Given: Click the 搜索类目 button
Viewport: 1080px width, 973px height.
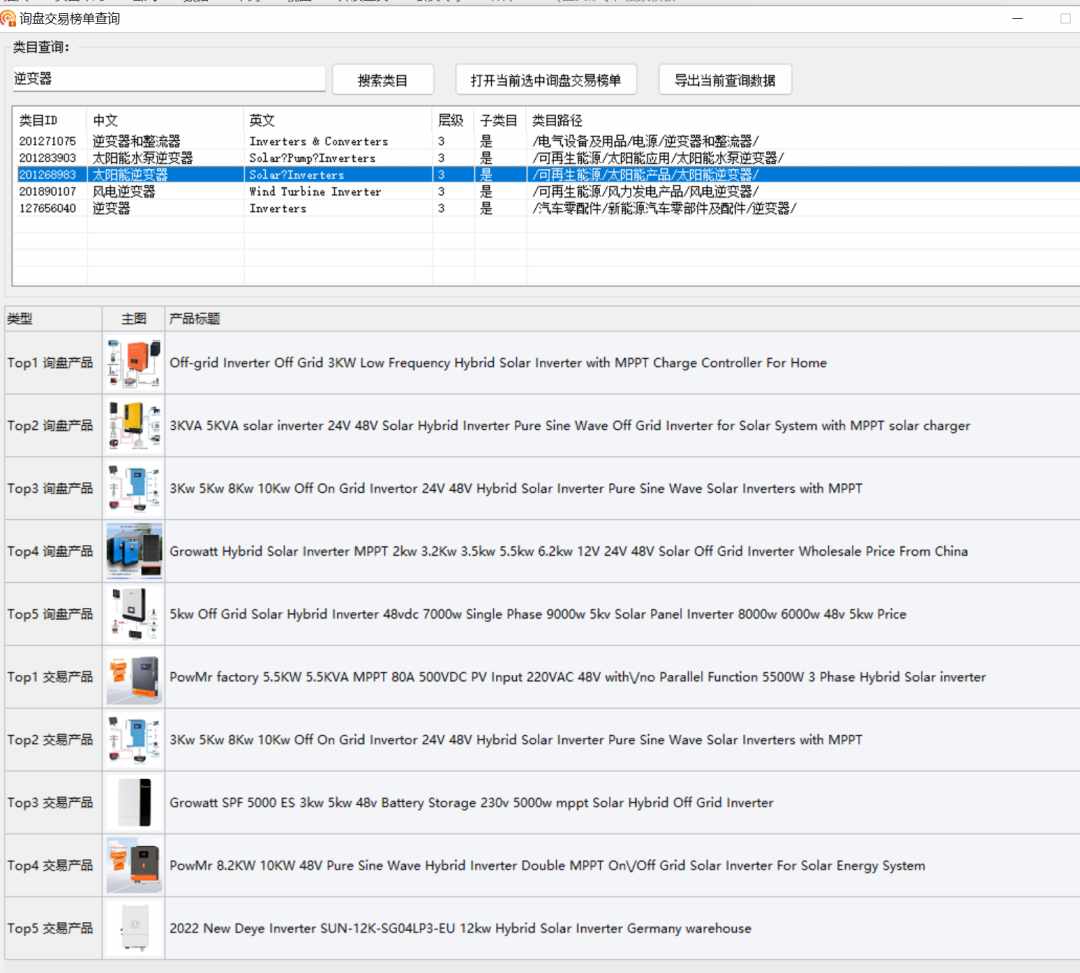Looking at the screenshot, I should coord(383,80).
